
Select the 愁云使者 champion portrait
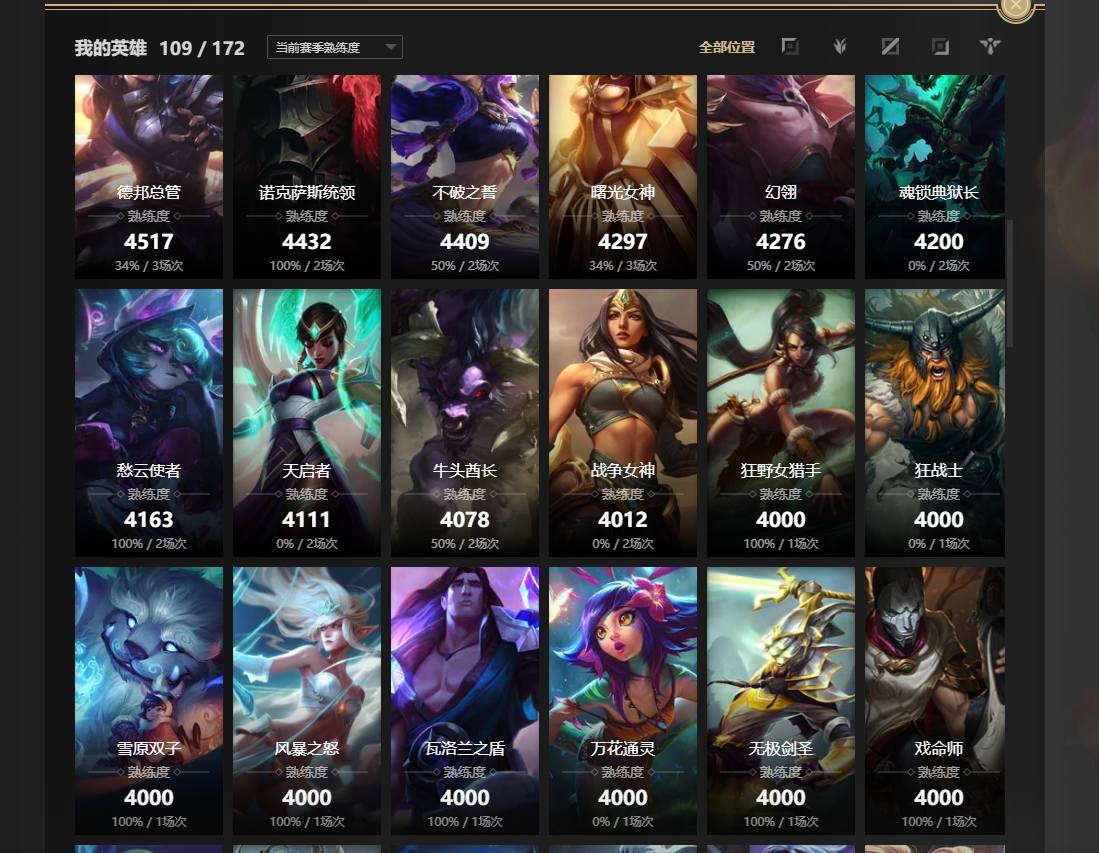click(149, 423)
